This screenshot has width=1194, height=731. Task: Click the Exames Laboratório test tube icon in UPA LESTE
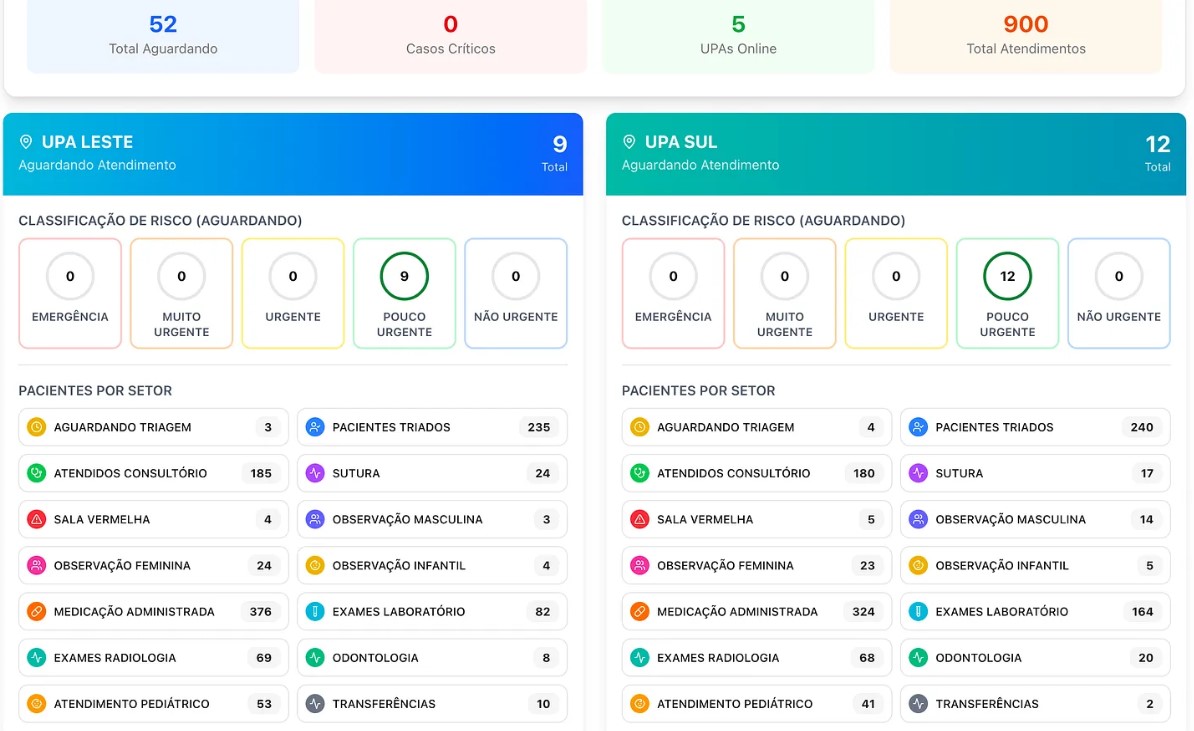pos(315,611)
